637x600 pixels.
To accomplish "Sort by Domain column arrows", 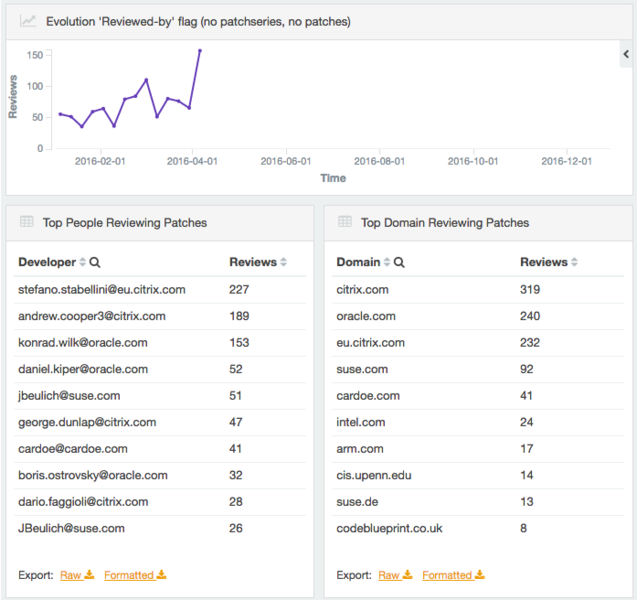I will tap(386, 263).
